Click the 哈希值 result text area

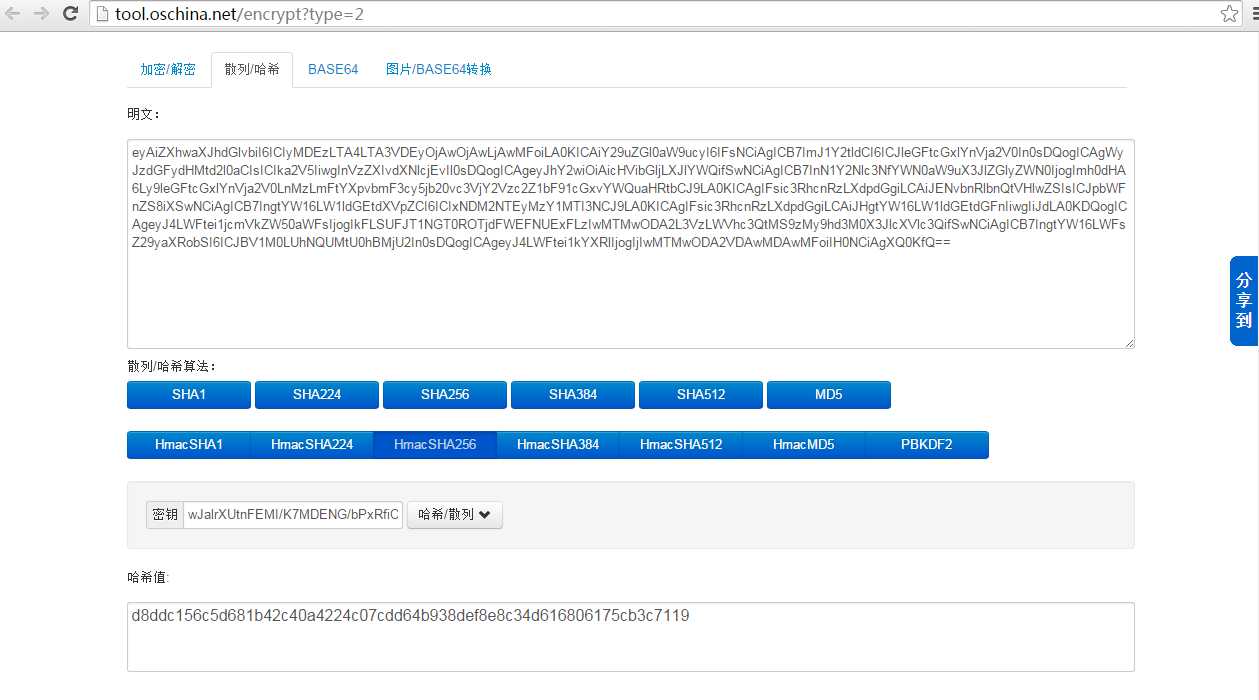(631, 637)
